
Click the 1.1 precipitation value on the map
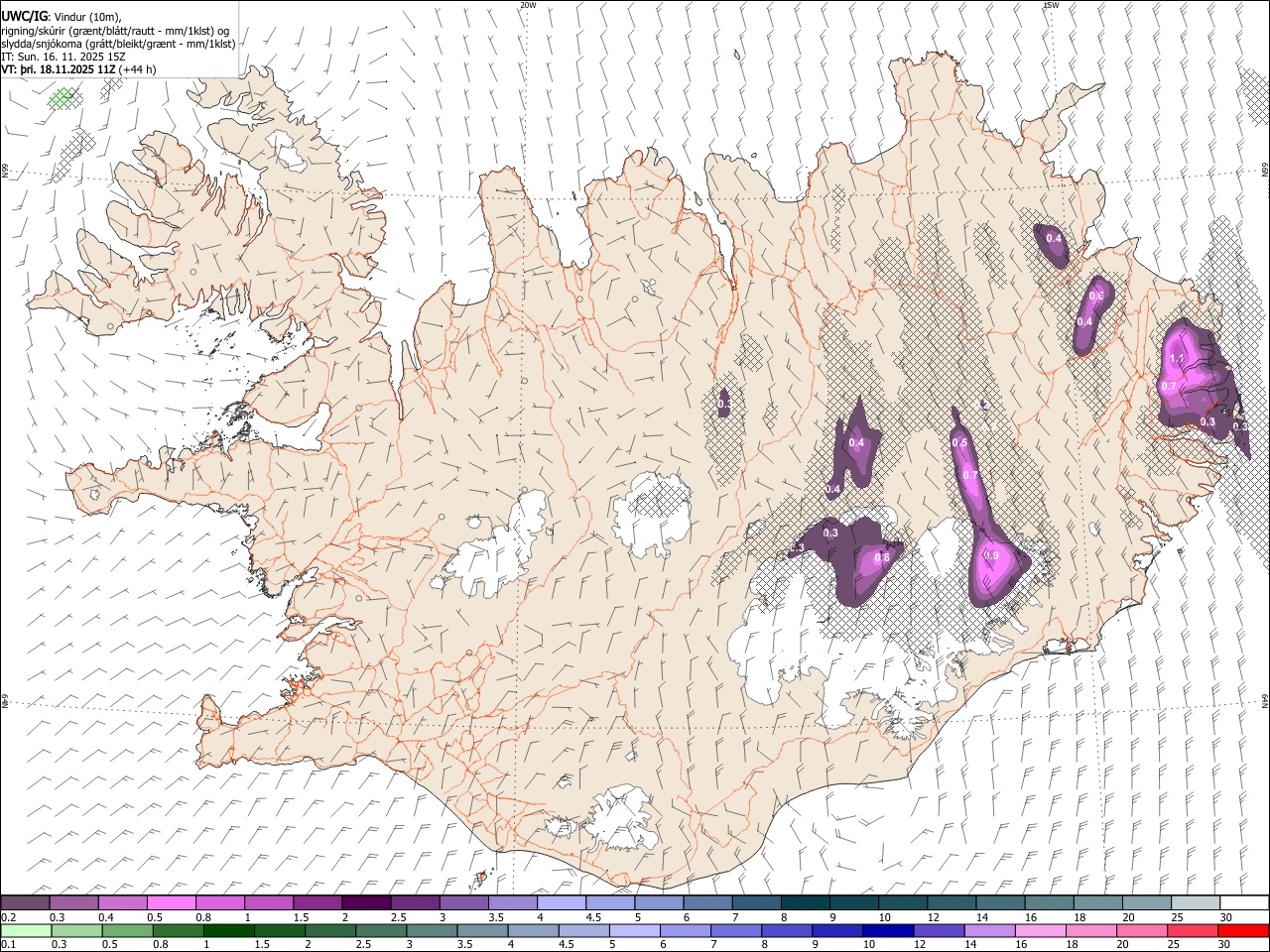pos(1178,359)
